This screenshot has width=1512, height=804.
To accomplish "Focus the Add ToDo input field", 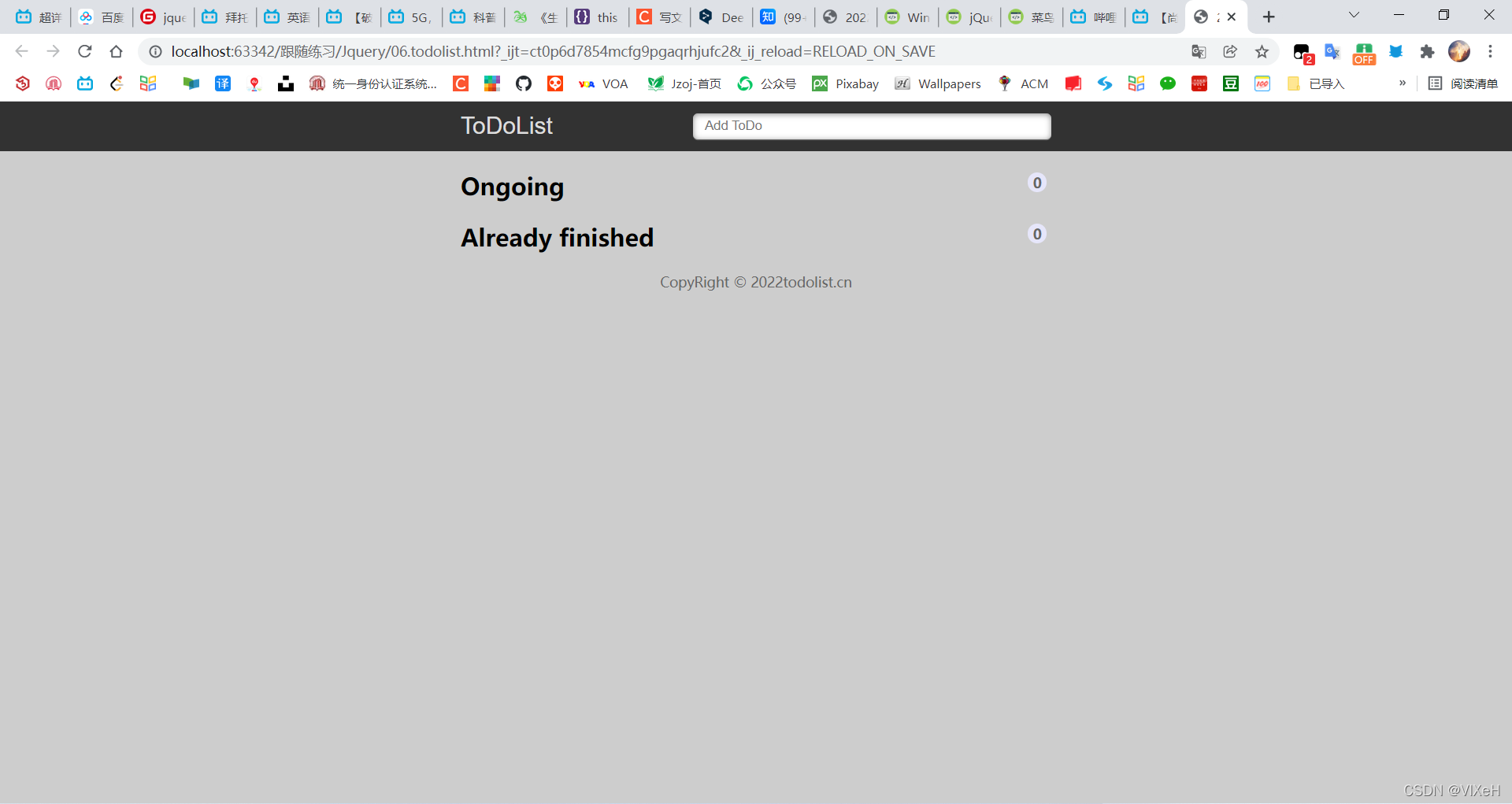I will (872, 126).
